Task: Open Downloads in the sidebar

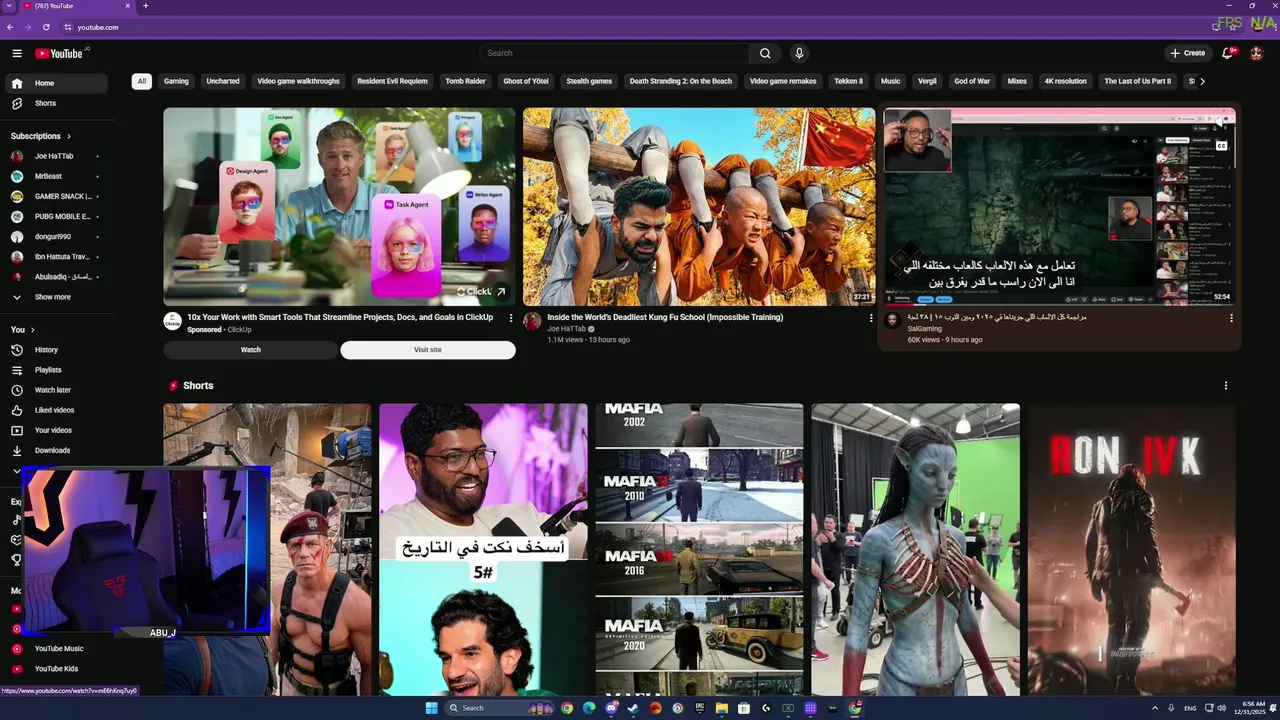Action: coord(58,450)
